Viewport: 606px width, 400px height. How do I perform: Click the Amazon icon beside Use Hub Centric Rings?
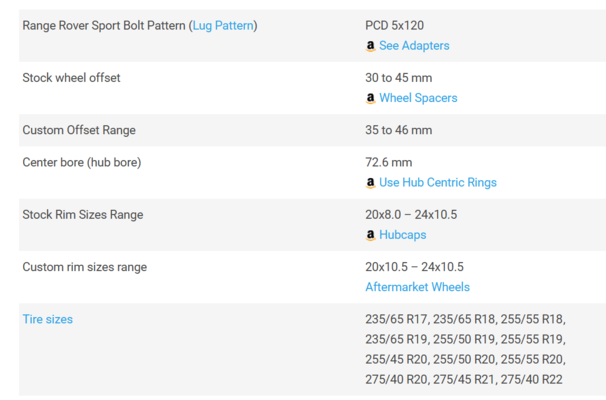(370, 183)
